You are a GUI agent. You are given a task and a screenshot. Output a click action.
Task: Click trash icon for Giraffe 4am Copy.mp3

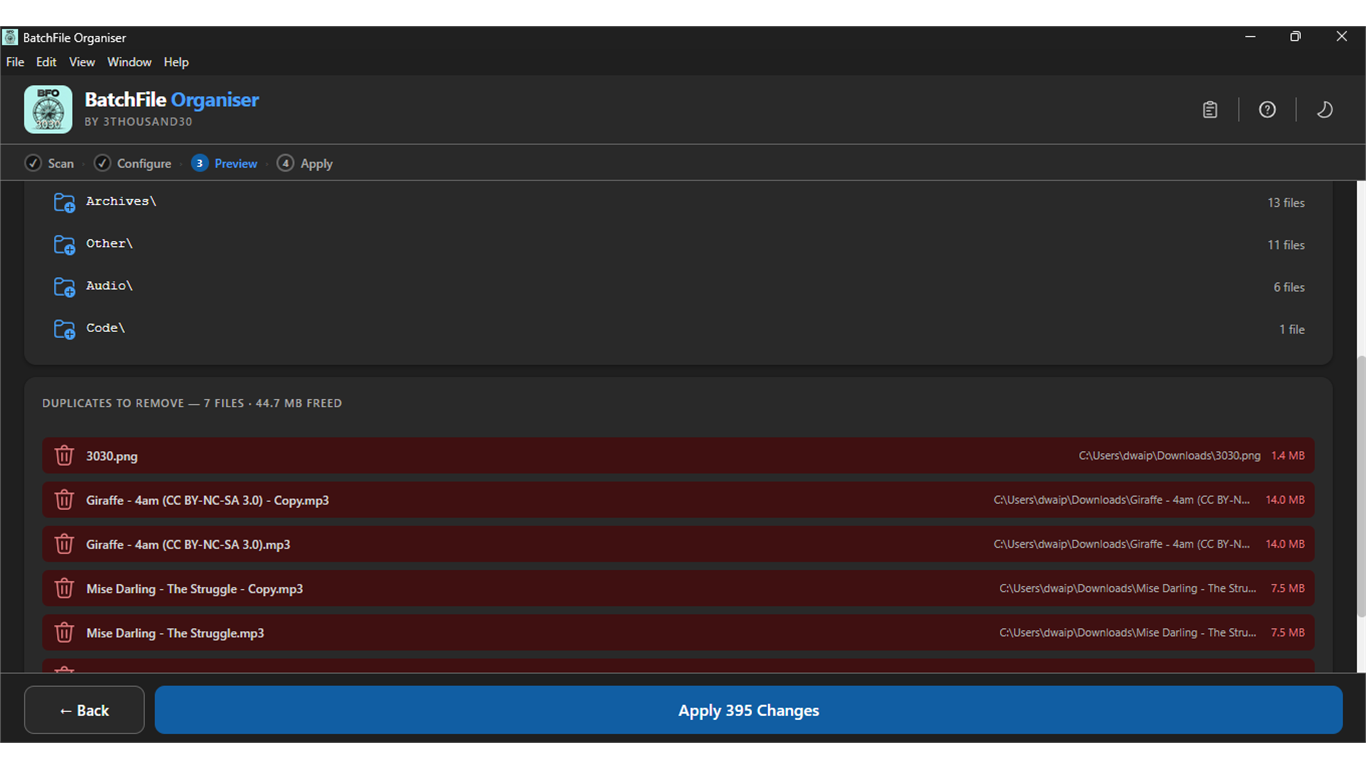coord(64,500)
